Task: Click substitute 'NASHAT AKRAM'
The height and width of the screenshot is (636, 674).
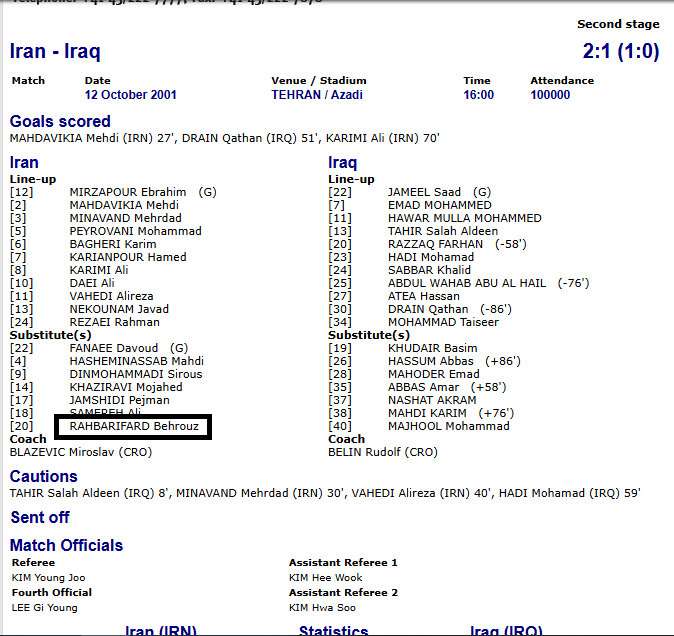Action: coord(432,400)
